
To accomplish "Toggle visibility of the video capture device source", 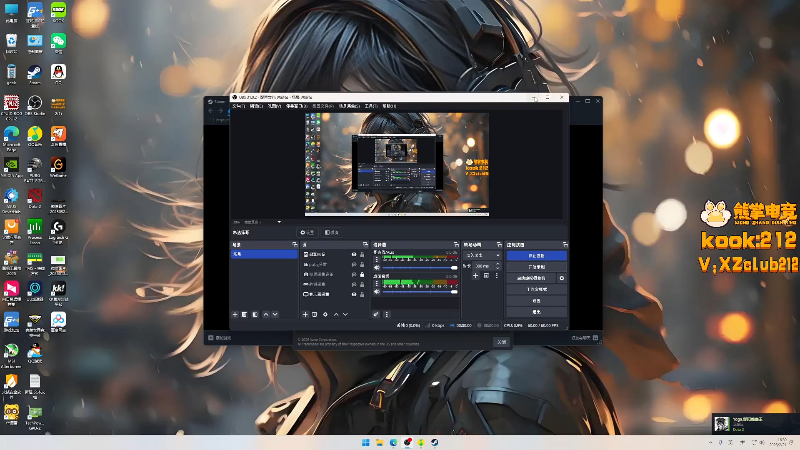I will pos(354,274).
